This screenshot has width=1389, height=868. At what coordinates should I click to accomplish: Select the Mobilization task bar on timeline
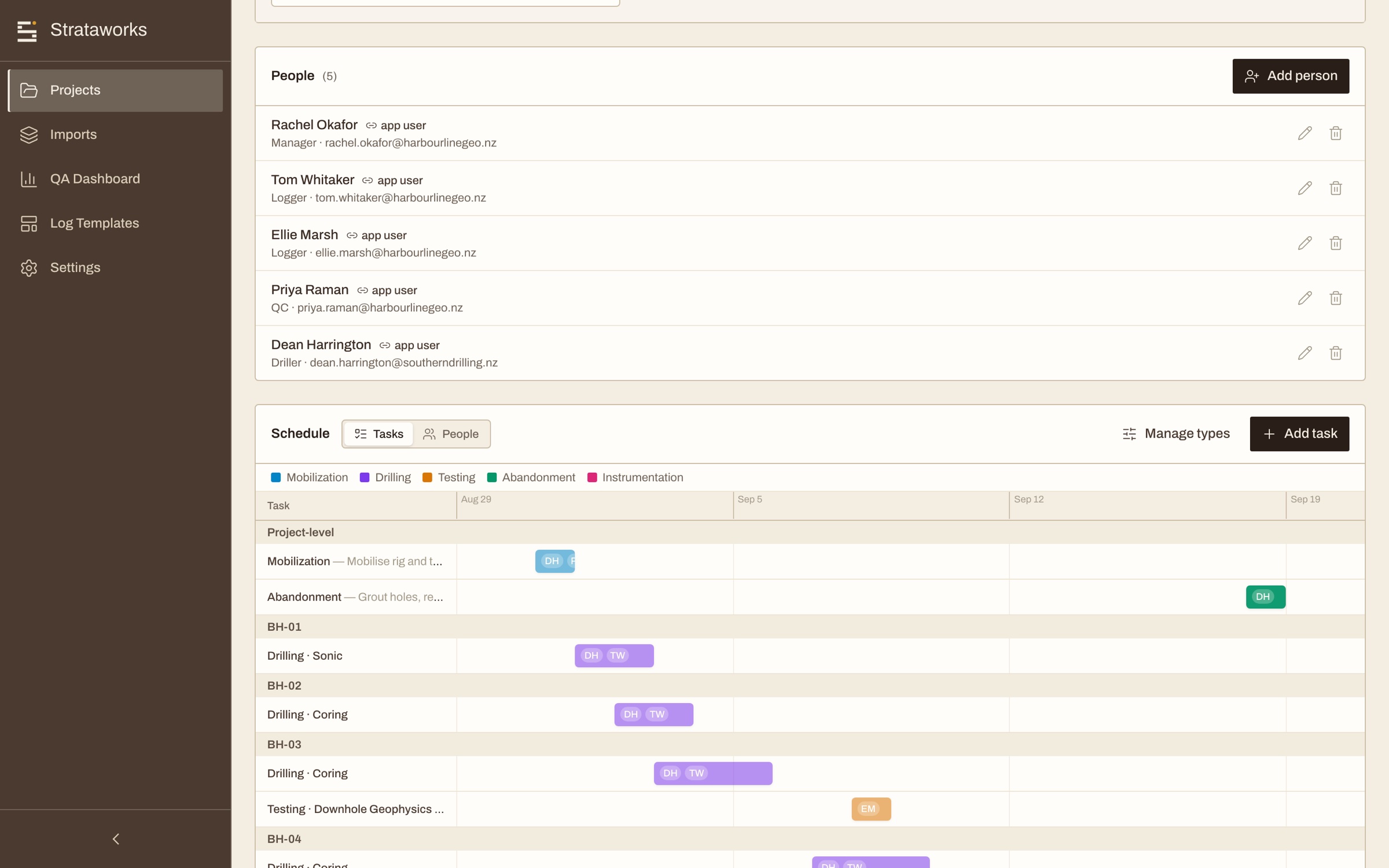pyautogui.click(x=555, y=561)
